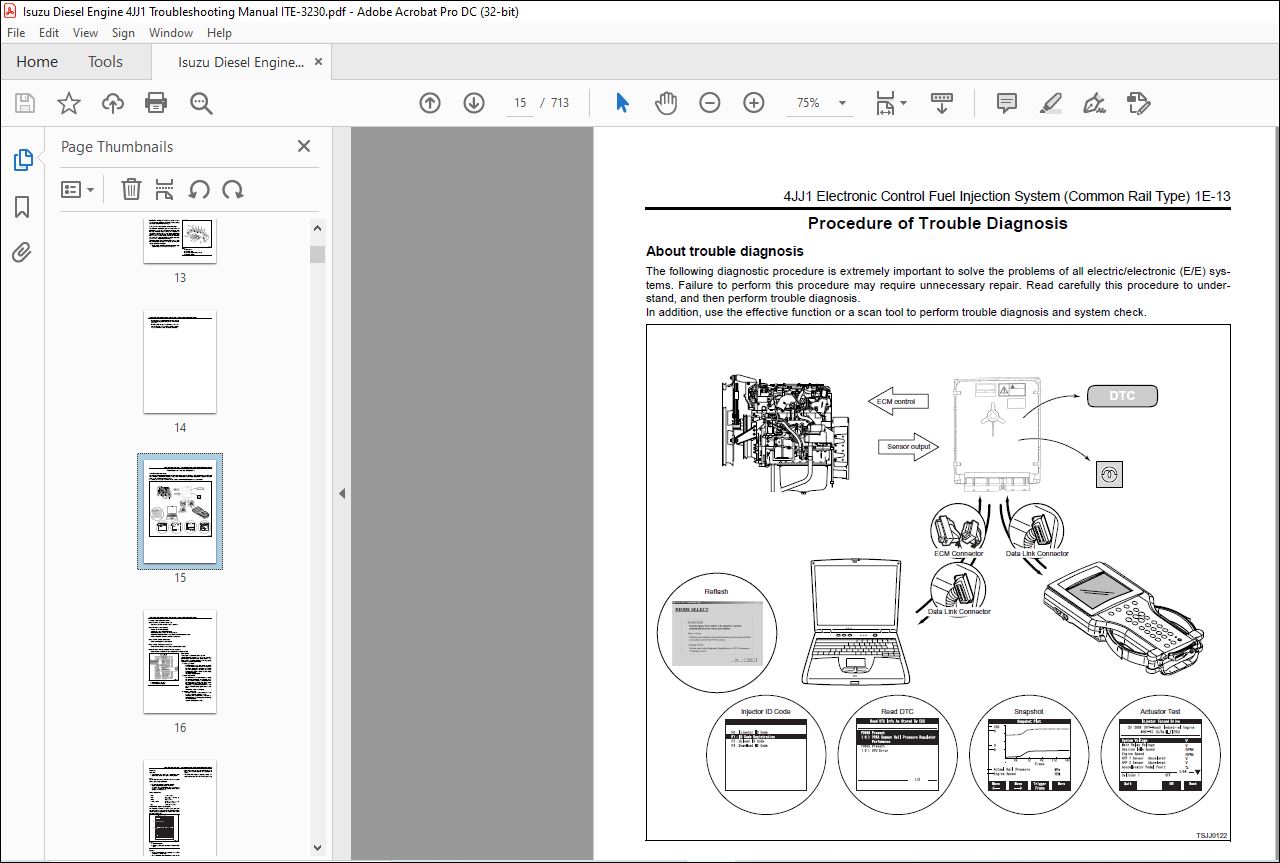Screen dimensions: 1280x863
Task: Open the thumbnails options dropdown
Action: pyautogui.click(x=78, y=189)
